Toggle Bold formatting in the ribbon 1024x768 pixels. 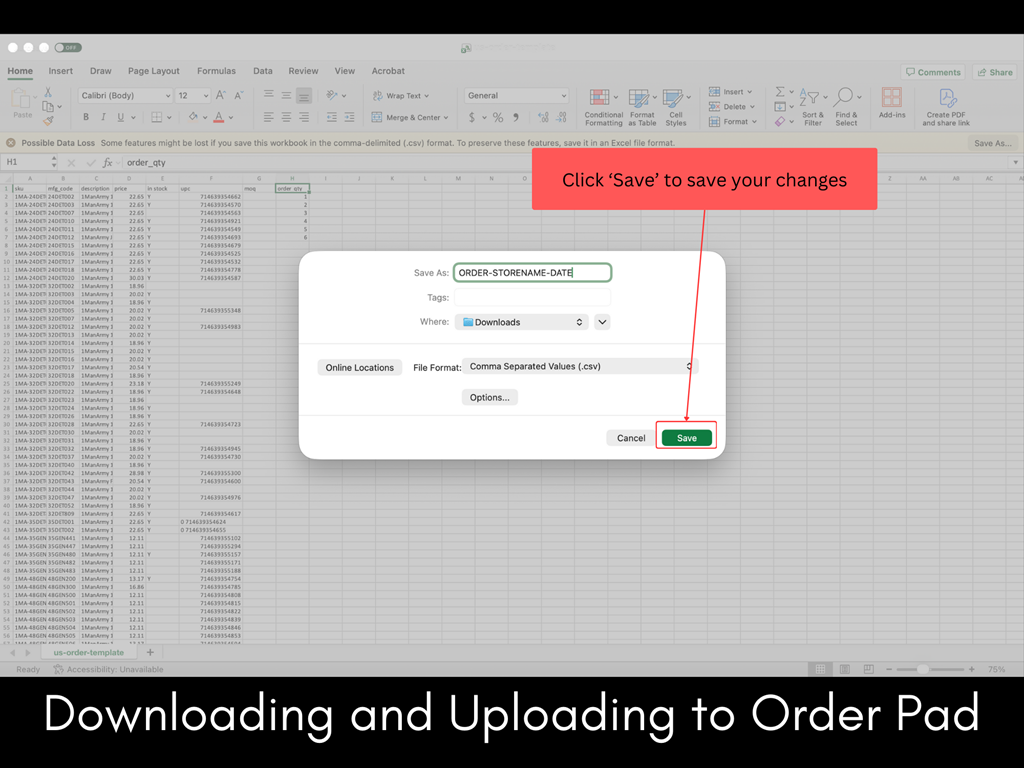coord(86,117)
